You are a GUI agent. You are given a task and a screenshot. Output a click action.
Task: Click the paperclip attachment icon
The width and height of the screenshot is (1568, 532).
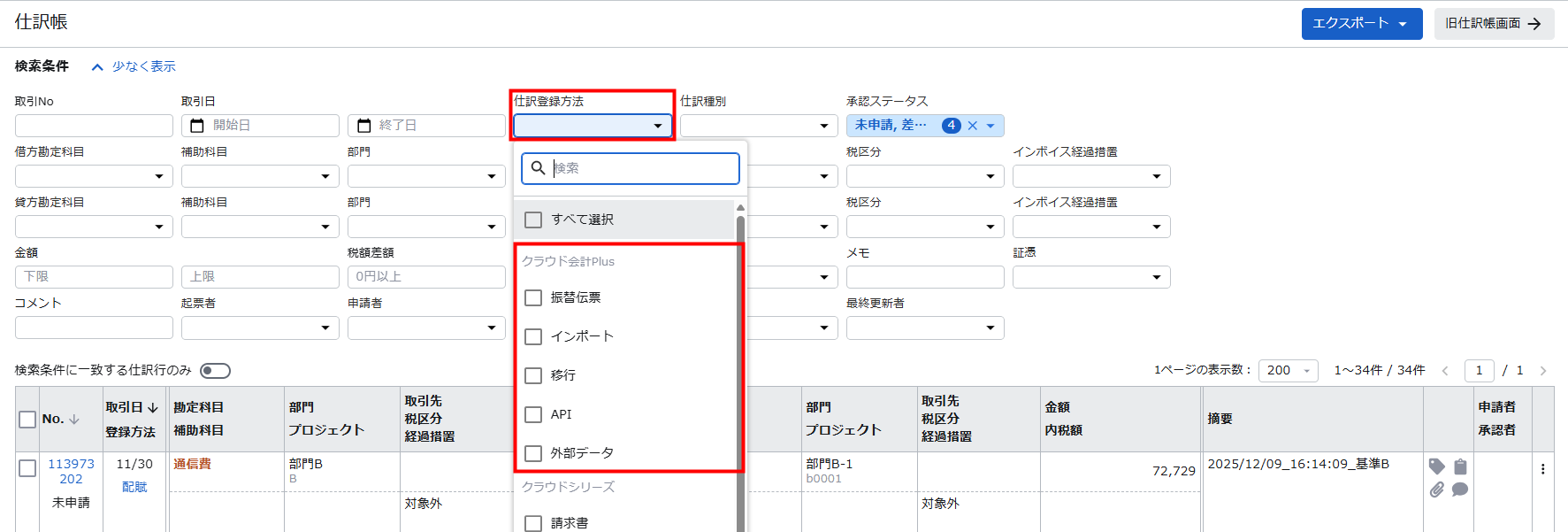coord(1436,490)
